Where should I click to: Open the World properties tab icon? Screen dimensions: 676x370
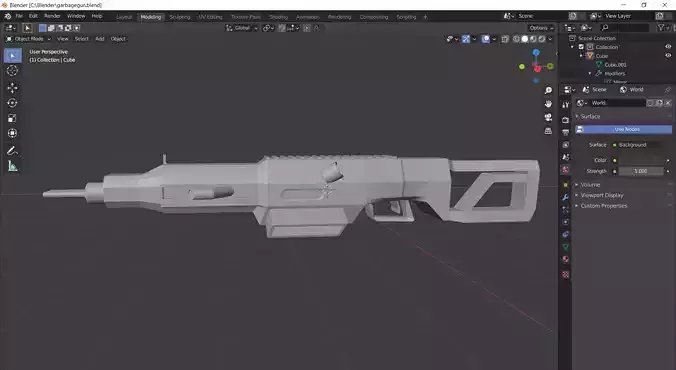(x=566, y=169)
